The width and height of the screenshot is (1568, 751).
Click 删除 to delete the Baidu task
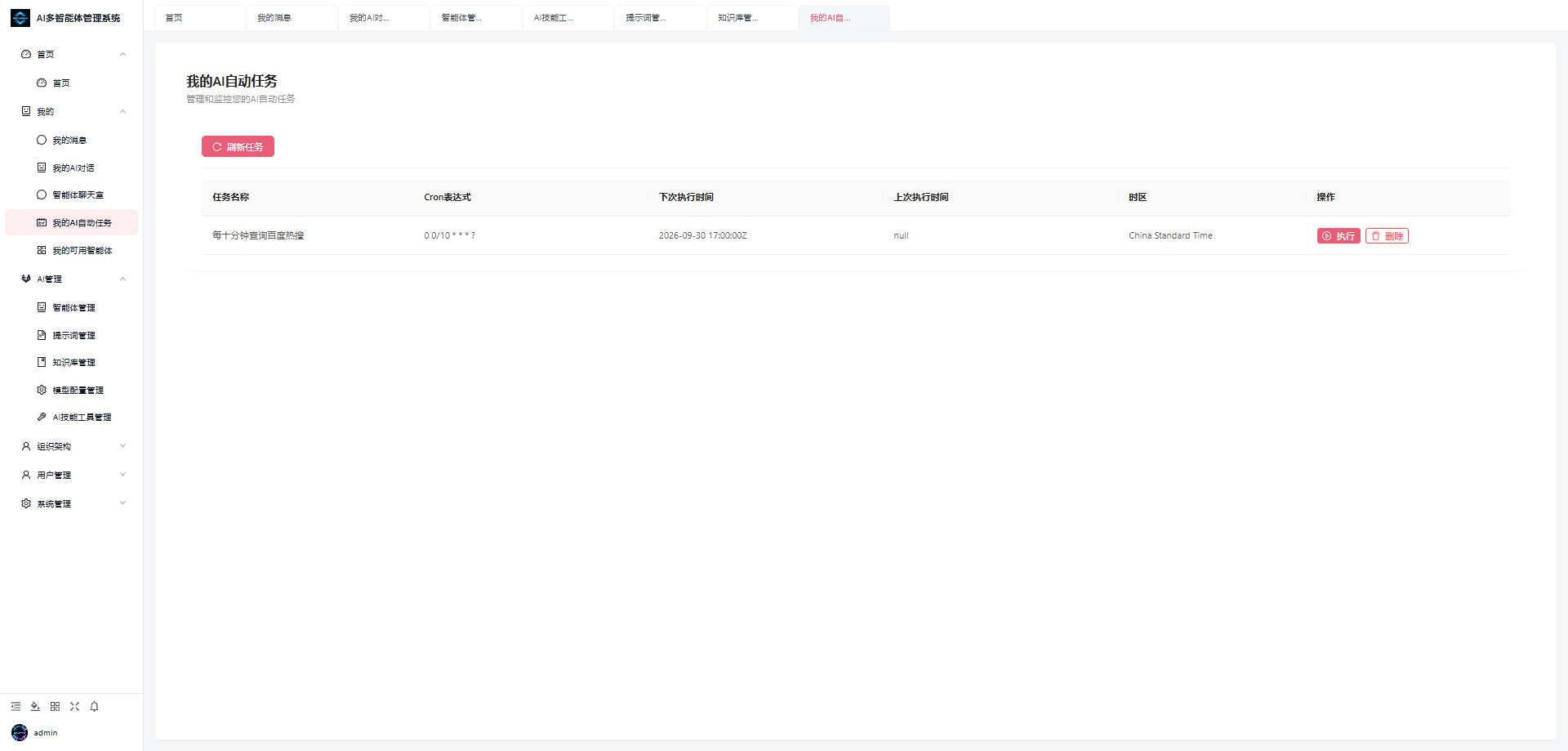pyautogui.click(x=1387, y=235)
